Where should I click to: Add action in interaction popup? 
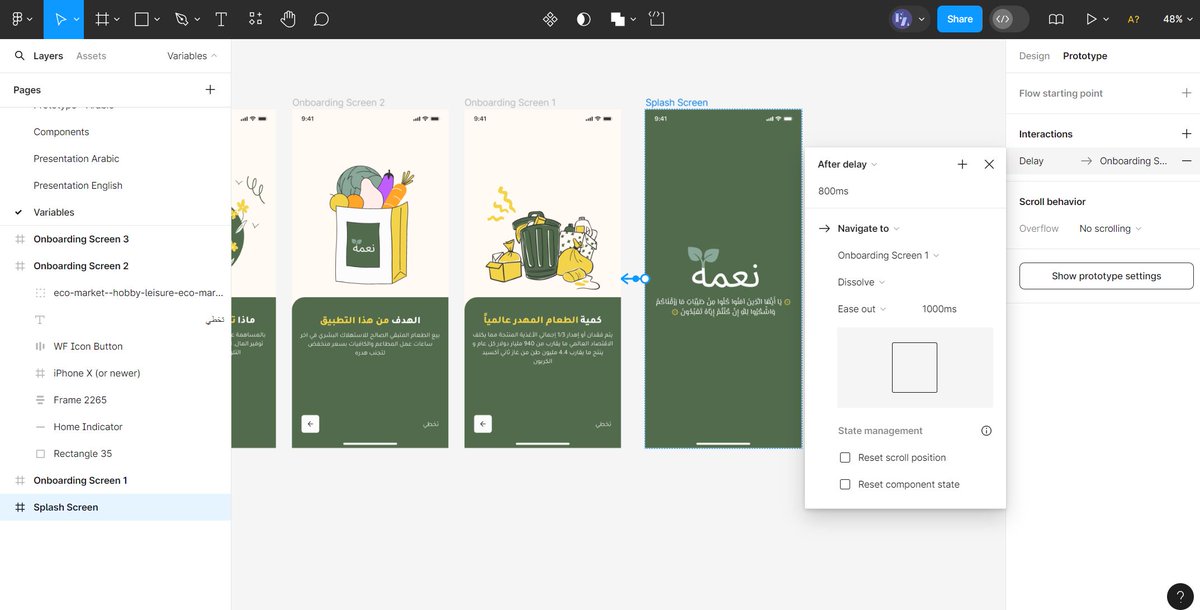coord(962,164)
